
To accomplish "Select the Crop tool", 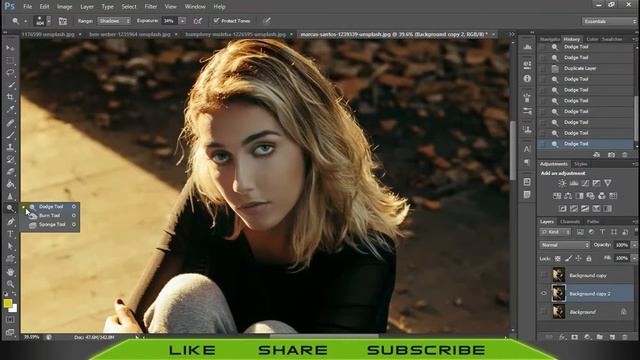I will tap(10, 97).
